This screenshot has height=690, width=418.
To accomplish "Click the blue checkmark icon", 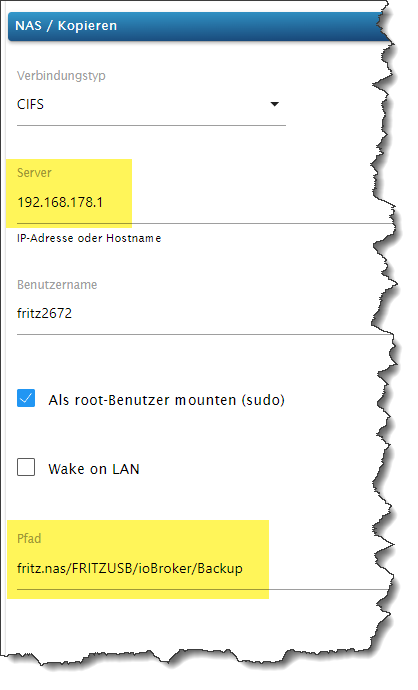I will point(26,398).
